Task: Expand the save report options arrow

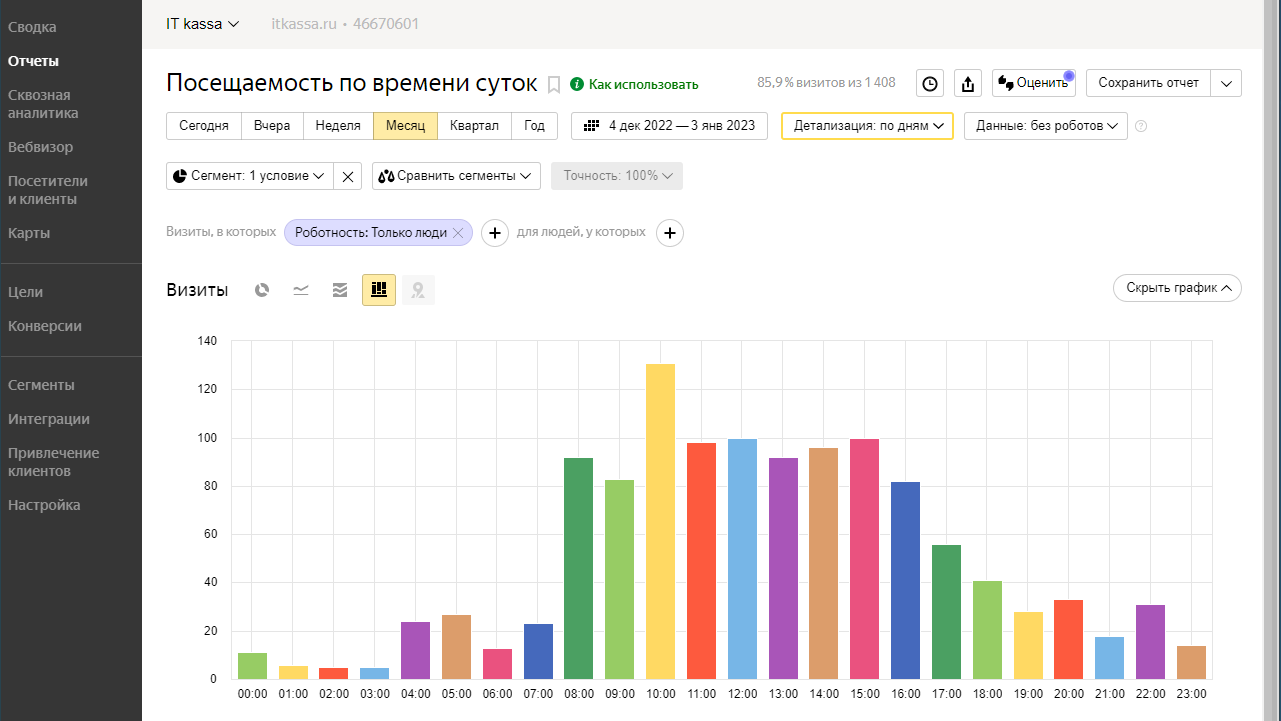Action: (x=1227, y=83)
